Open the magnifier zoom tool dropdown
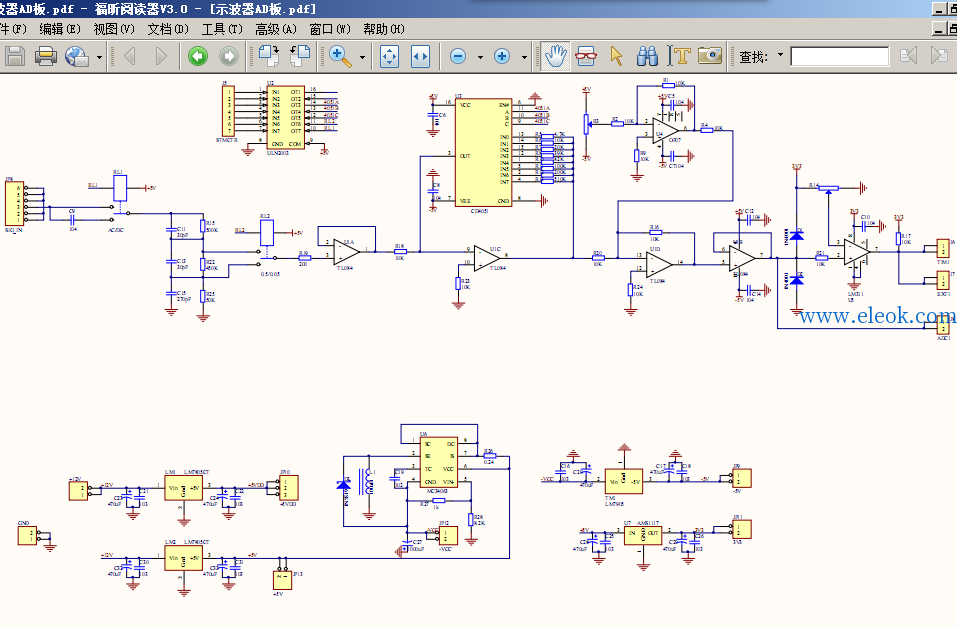This screenshot has width=957, height=628. (363, 57)
